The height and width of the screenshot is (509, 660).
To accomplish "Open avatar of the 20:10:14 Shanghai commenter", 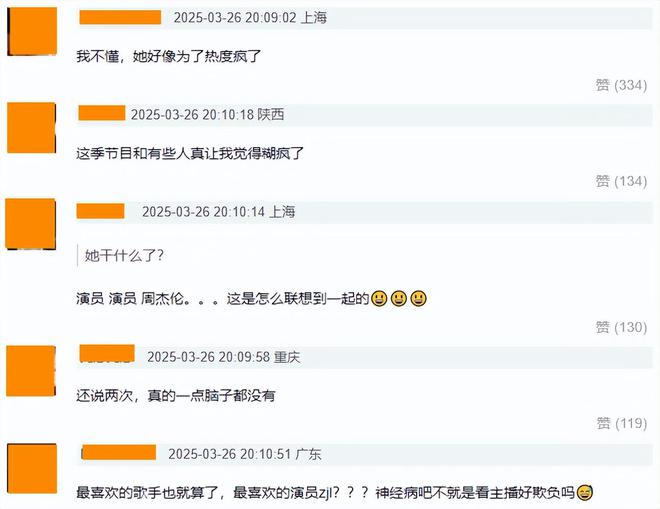I will pyautogui.click(x=30, y=224).
